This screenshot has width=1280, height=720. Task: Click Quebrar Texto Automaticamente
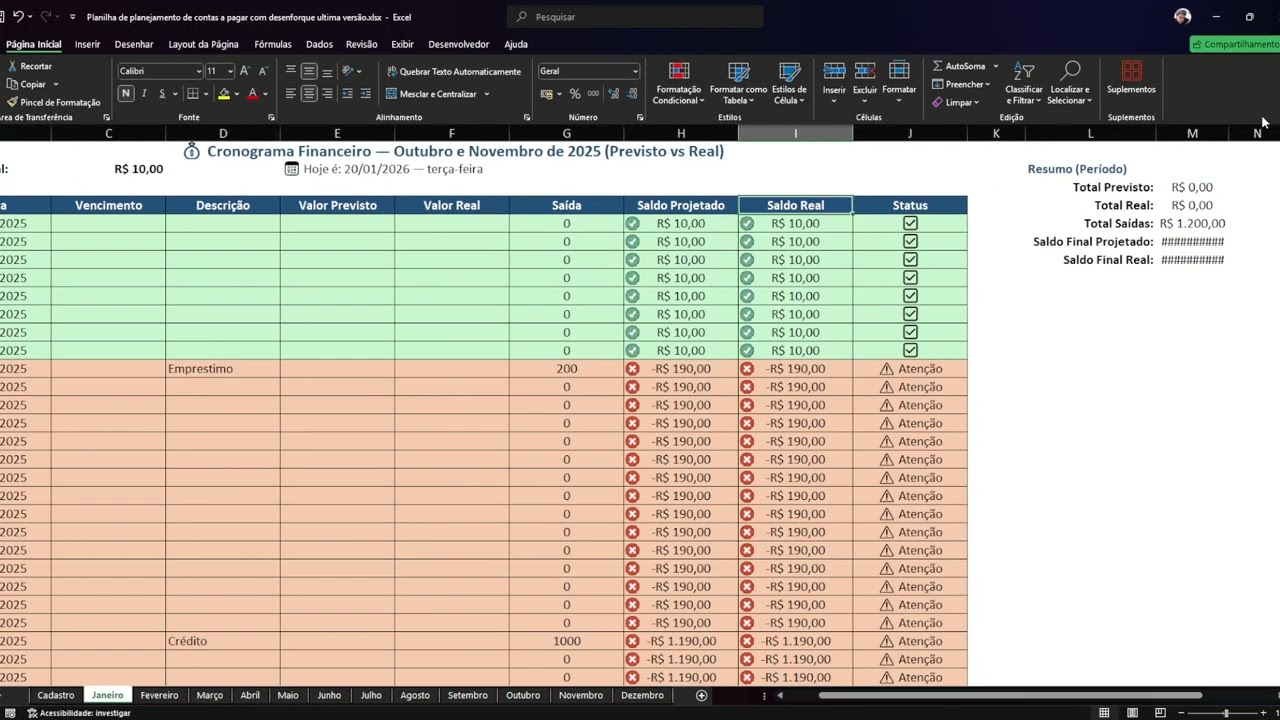click(x=453, y=71)
